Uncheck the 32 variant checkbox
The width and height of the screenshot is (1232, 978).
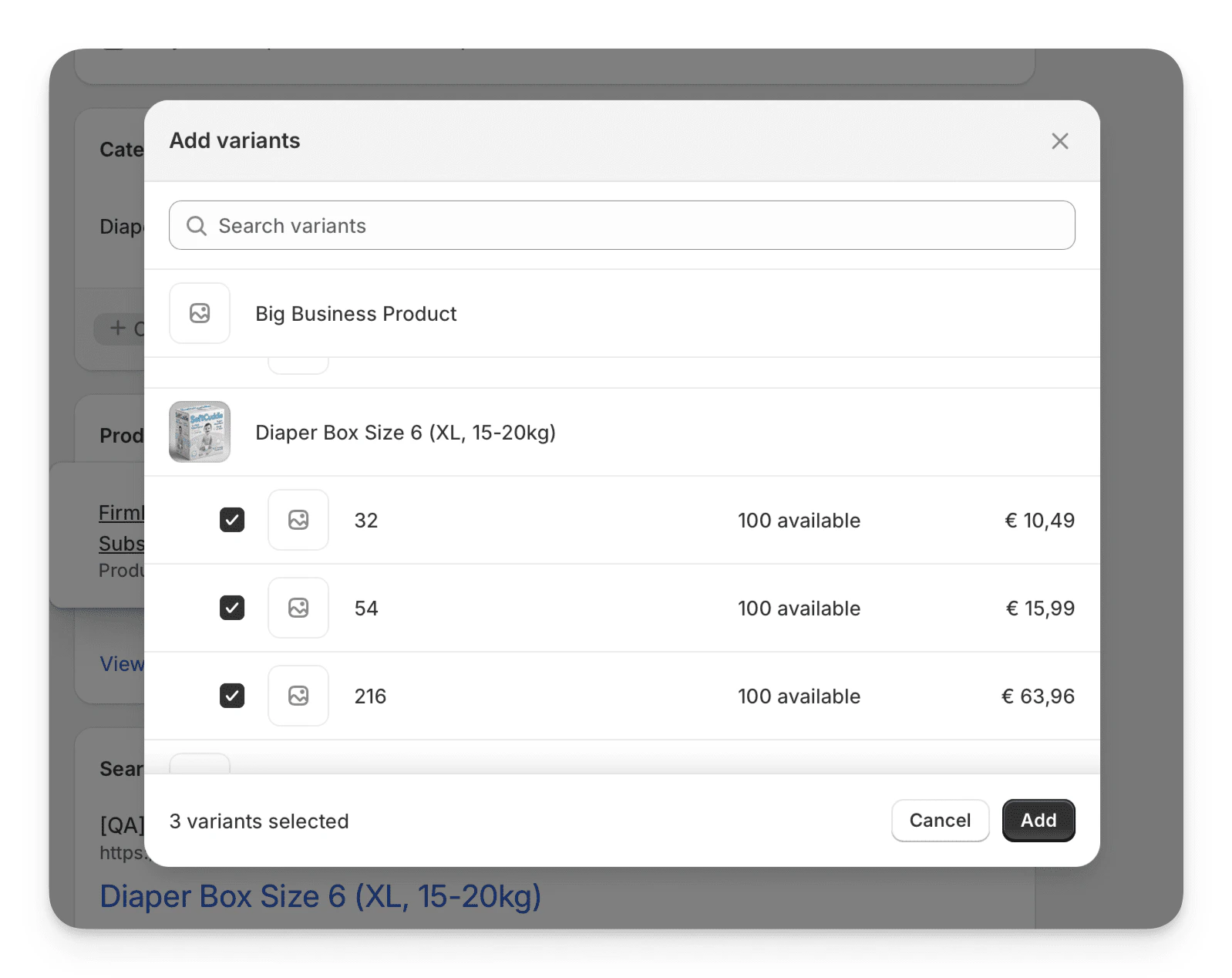tap(232, 520)
